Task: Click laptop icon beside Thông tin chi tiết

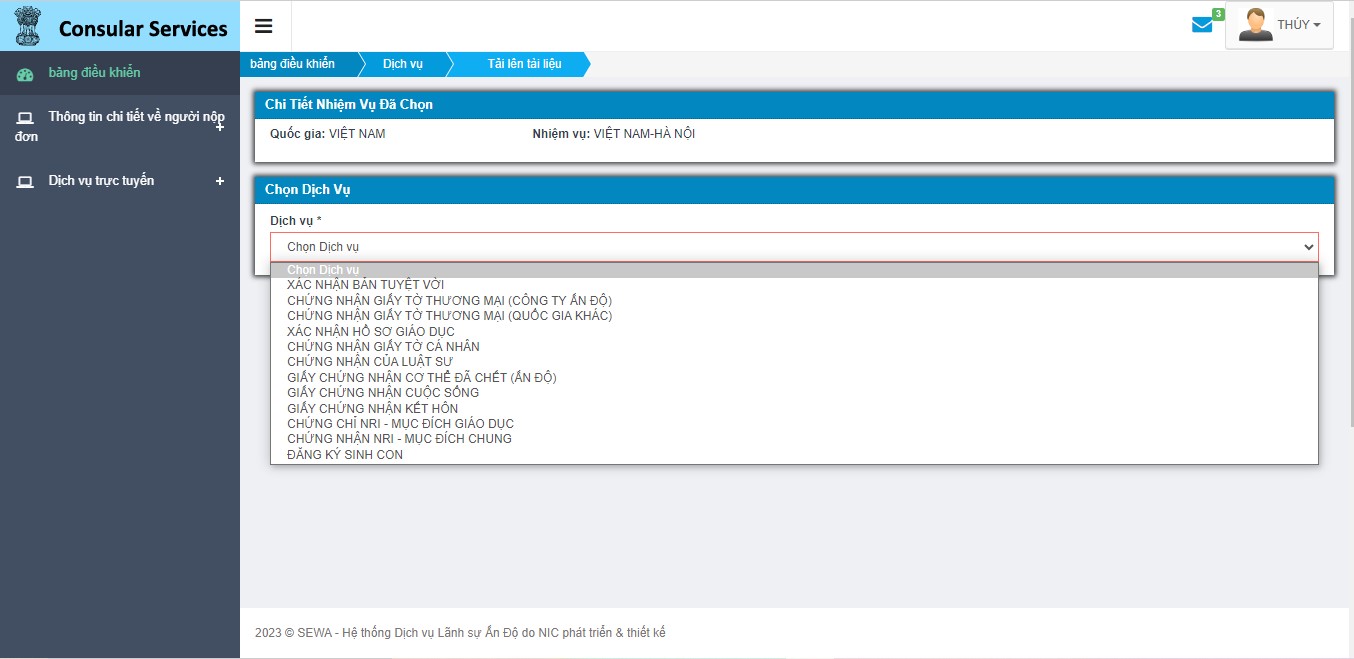Action: point(25,118)
